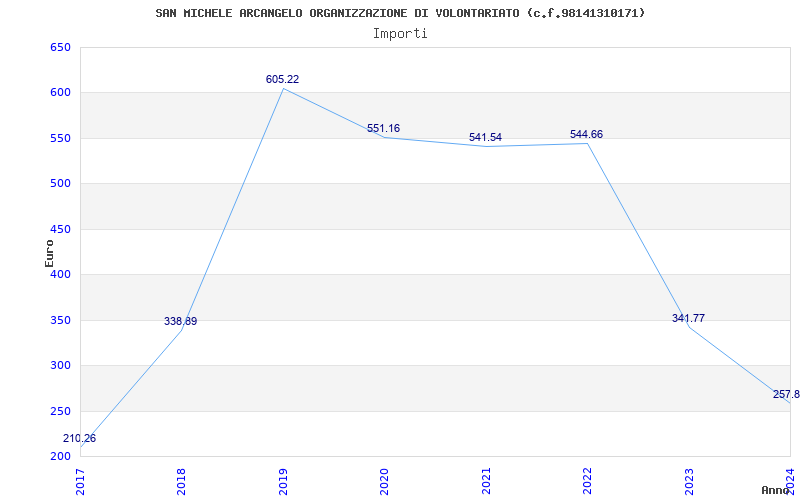The width and height of the screenshot is (800, 500).
Task: Click the 2020 x-axis year label
Action: tap(384, 481)
